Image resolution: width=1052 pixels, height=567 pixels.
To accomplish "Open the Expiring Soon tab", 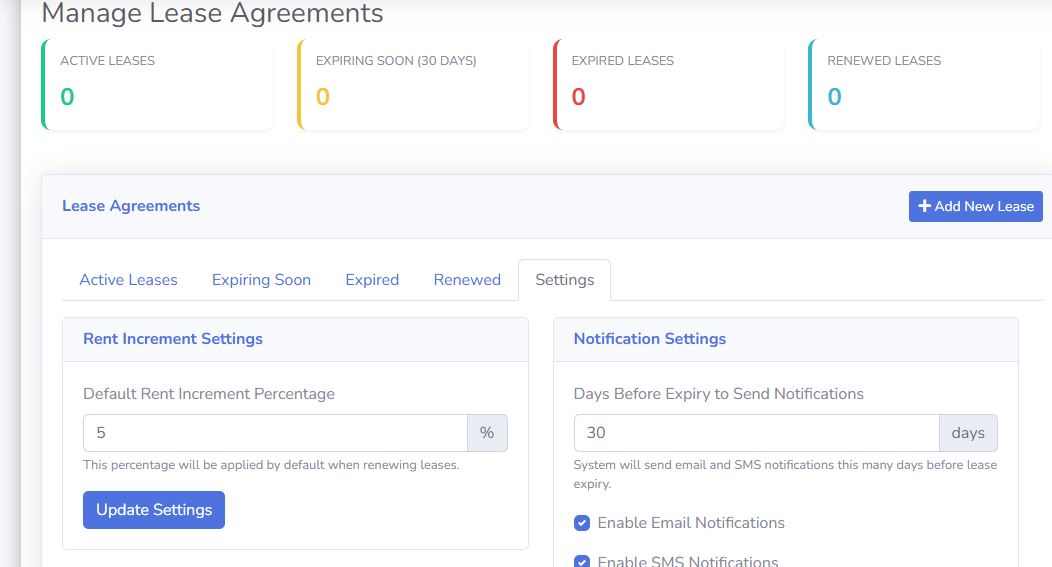I will (261, 280).
